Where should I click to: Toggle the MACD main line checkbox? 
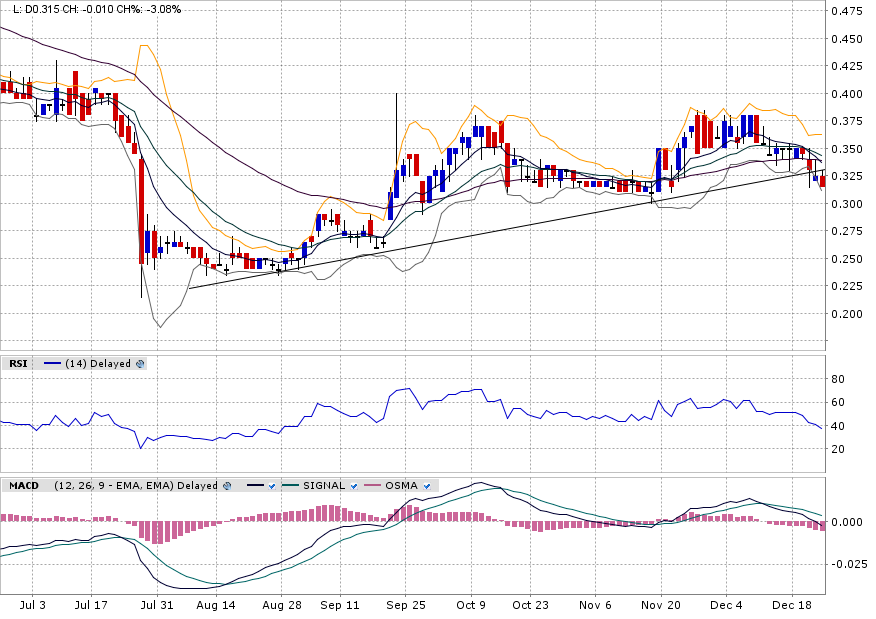coord(271,486)
